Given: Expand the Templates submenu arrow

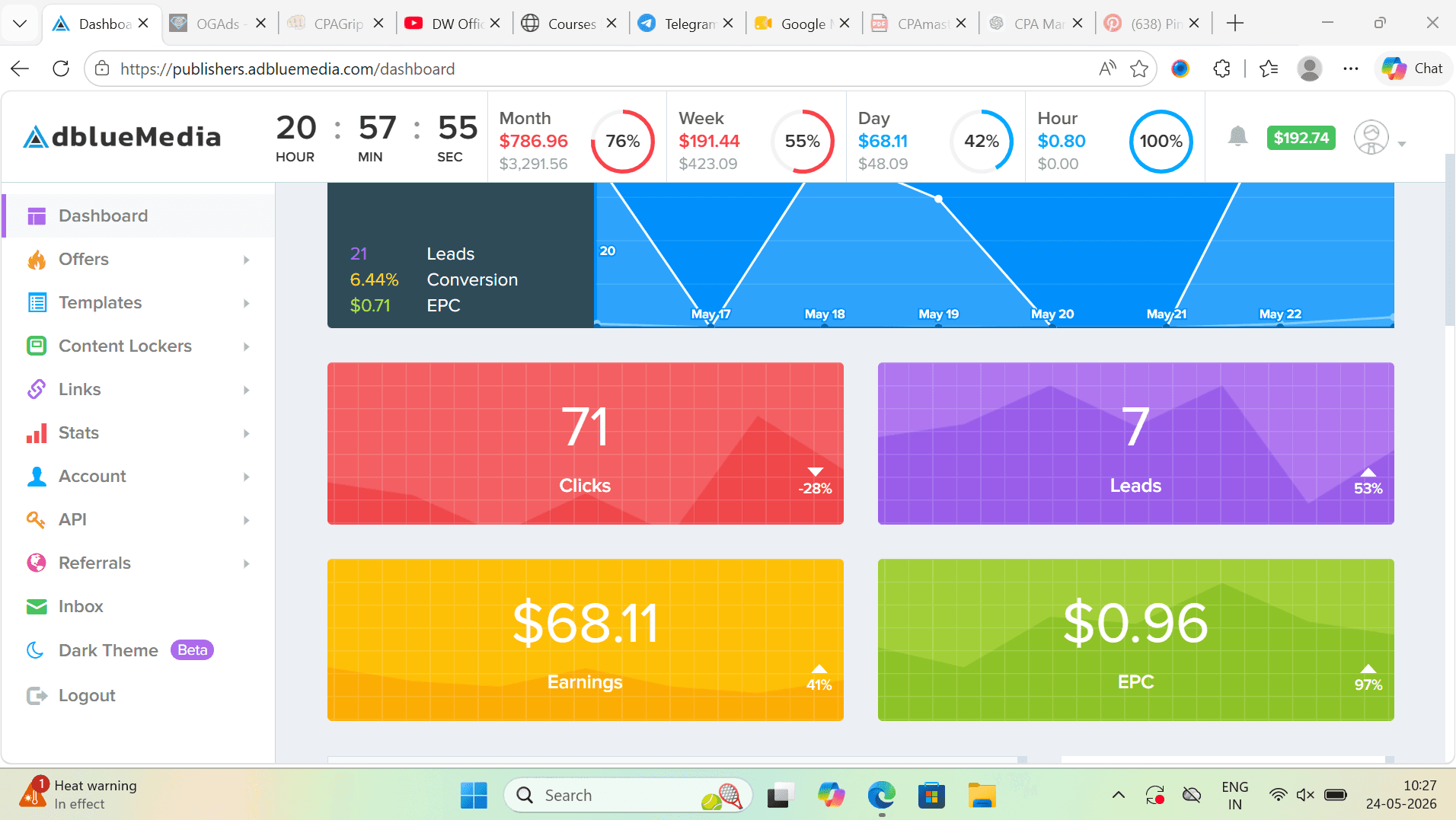Looking at the screenshot, I should pos(247,303).
